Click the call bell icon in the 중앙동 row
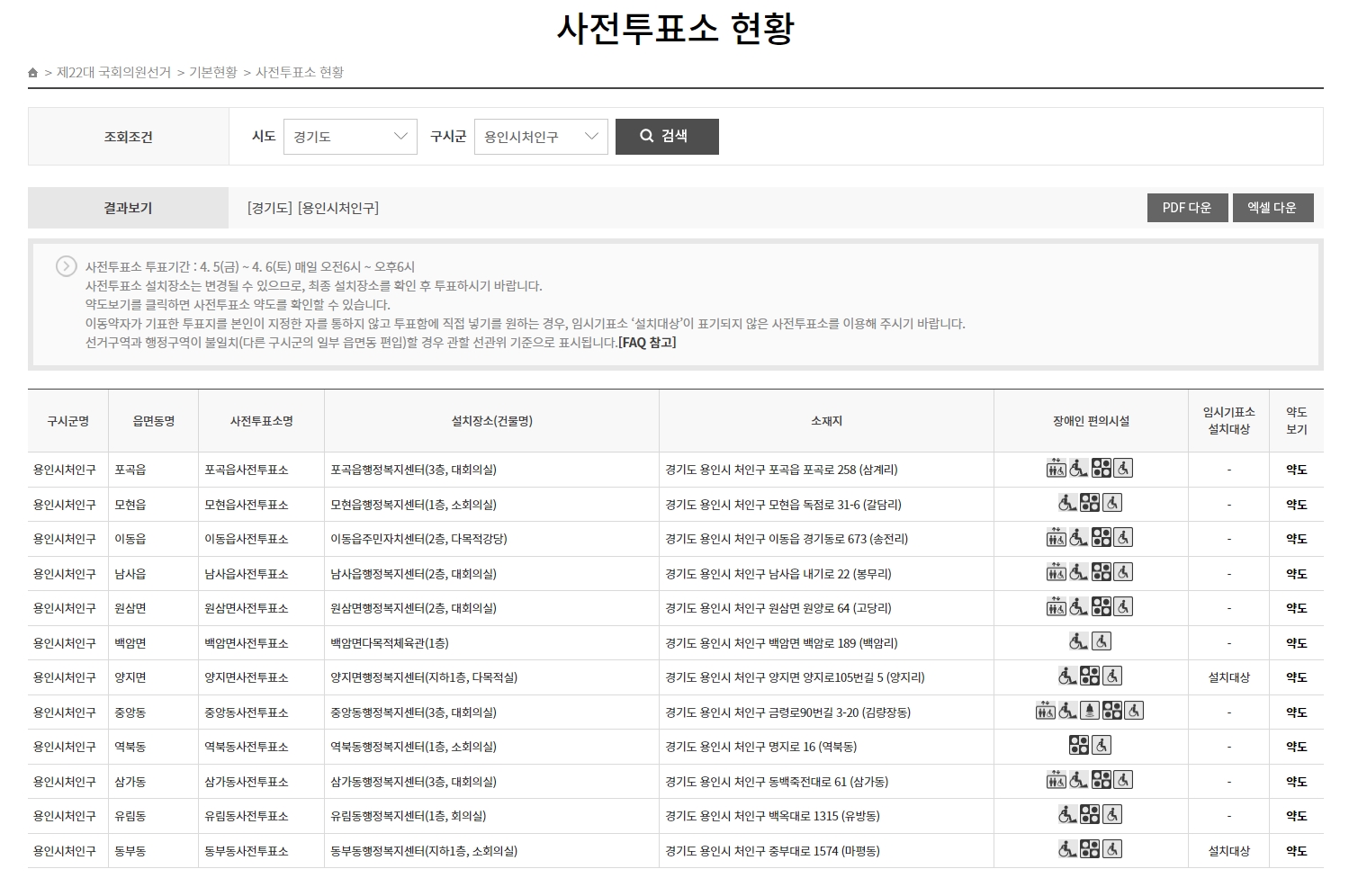1349x896 pixels. point(1090,711)
